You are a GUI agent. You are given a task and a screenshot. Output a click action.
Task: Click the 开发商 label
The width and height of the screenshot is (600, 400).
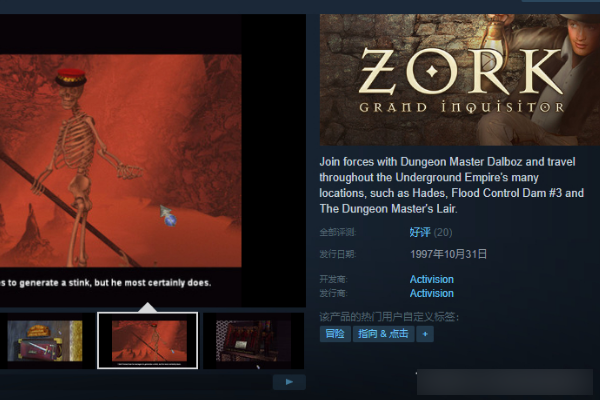(x=334, y=280)
